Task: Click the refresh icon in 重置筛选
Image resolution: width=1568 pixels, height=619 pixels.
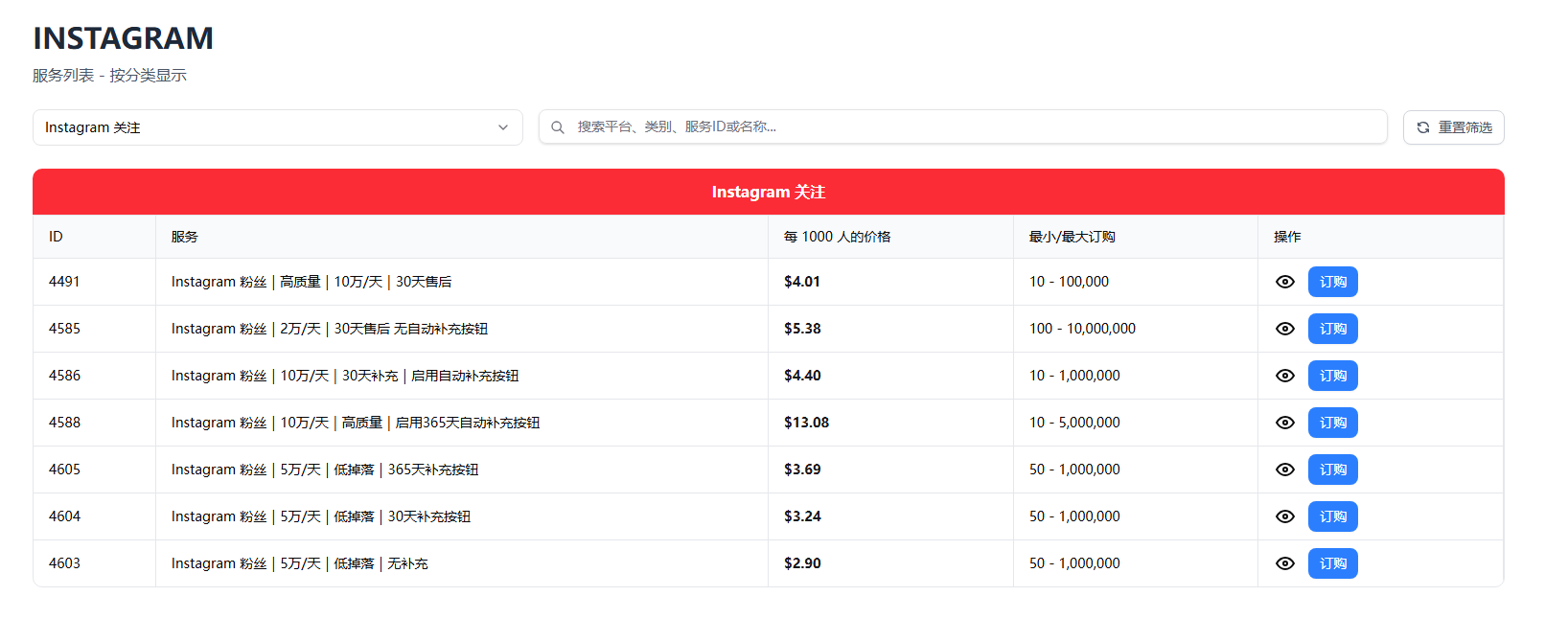Action: 1423,127
